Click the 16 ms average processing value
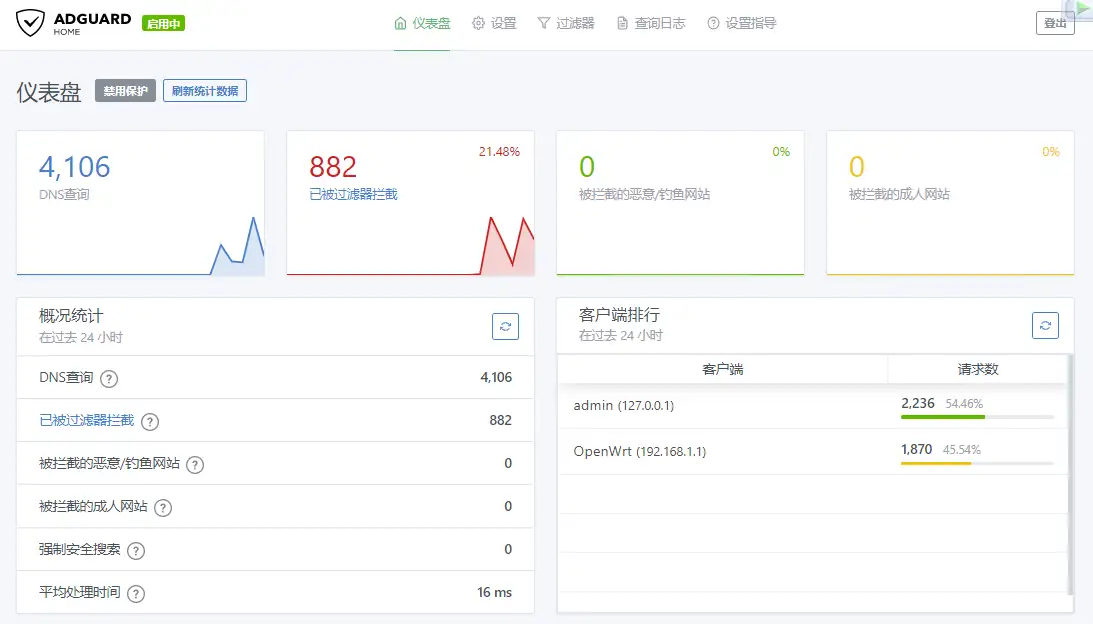The width and height of the screenshot is (1093, 624). (x=494, y=593)
